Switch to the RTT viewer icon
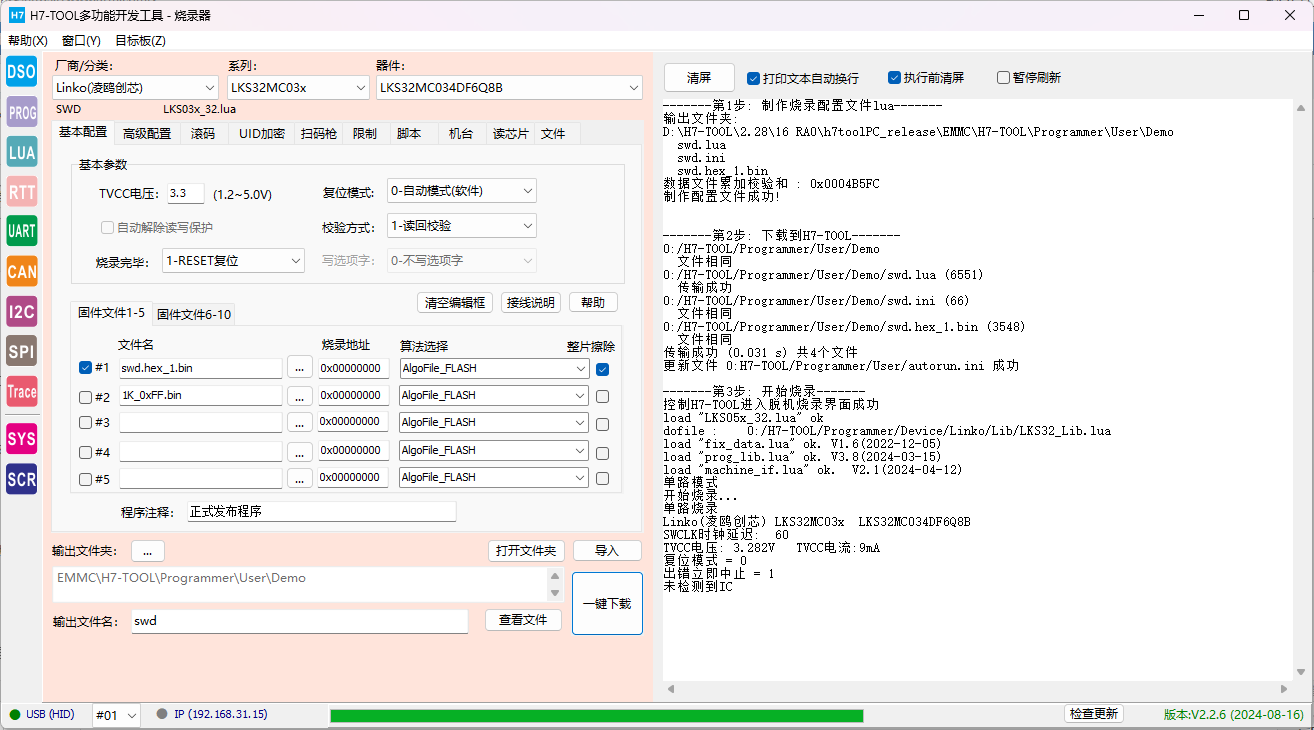The height and width of the screenshot is (730, 1314). coord(22,192)
